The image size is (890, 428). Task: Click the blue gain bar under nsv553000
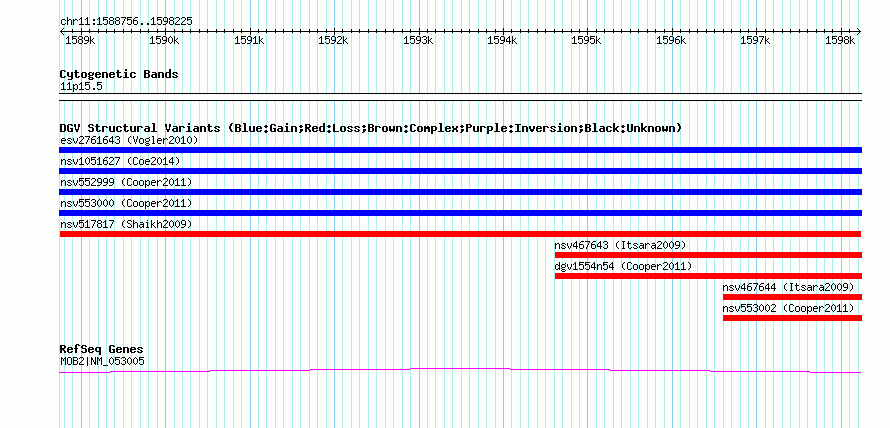point(460,213)
